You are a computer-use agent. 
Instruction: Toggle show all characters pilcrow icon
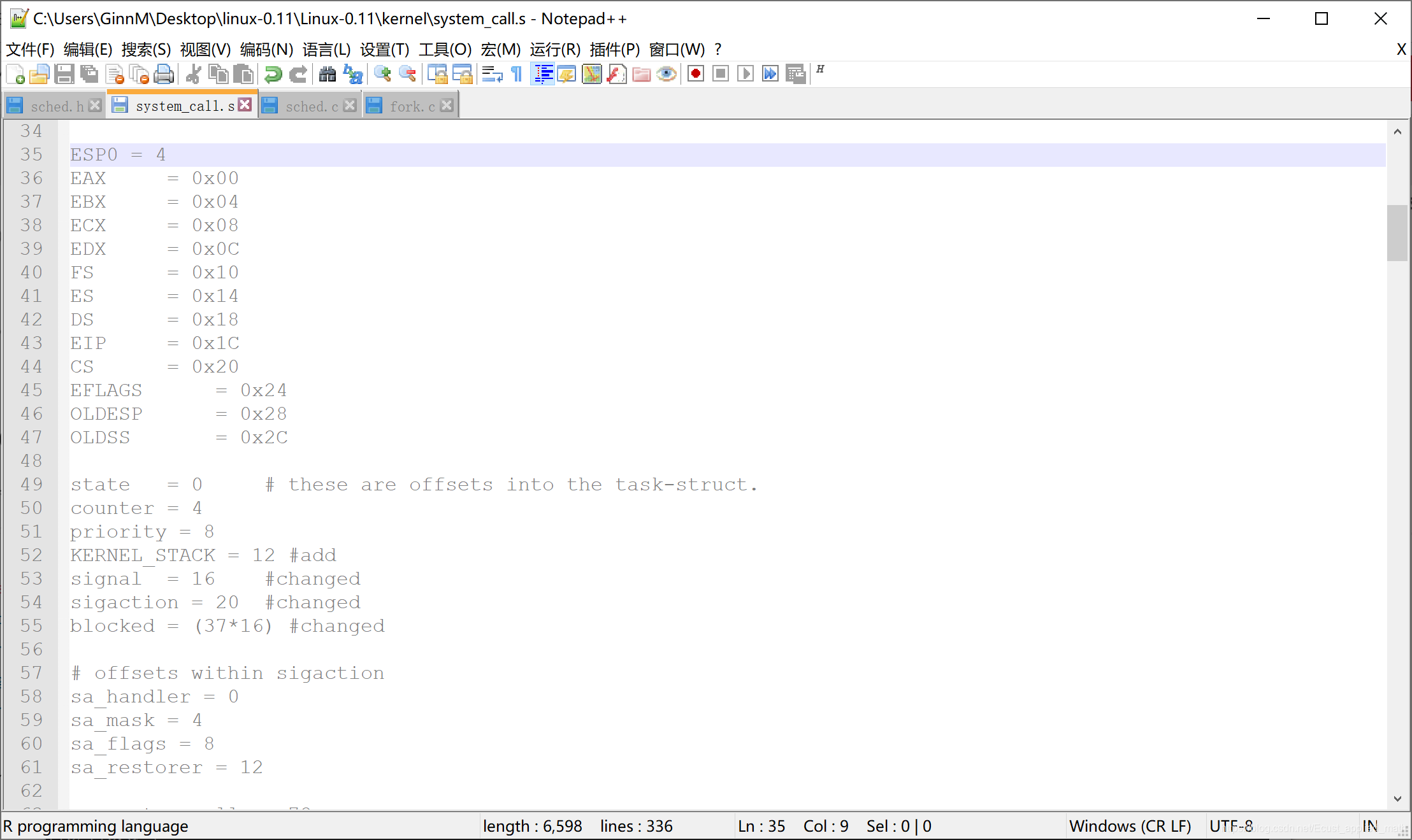click(x=517, y=75)
